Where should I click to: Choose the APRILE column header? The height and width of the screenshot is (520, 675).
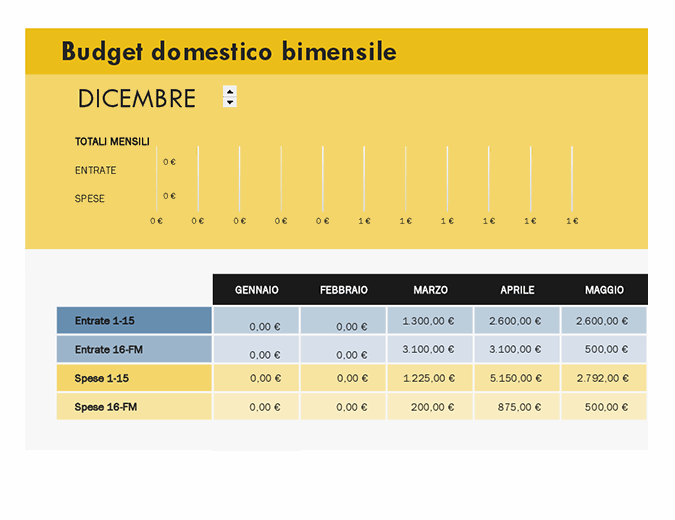click(517, 290)
